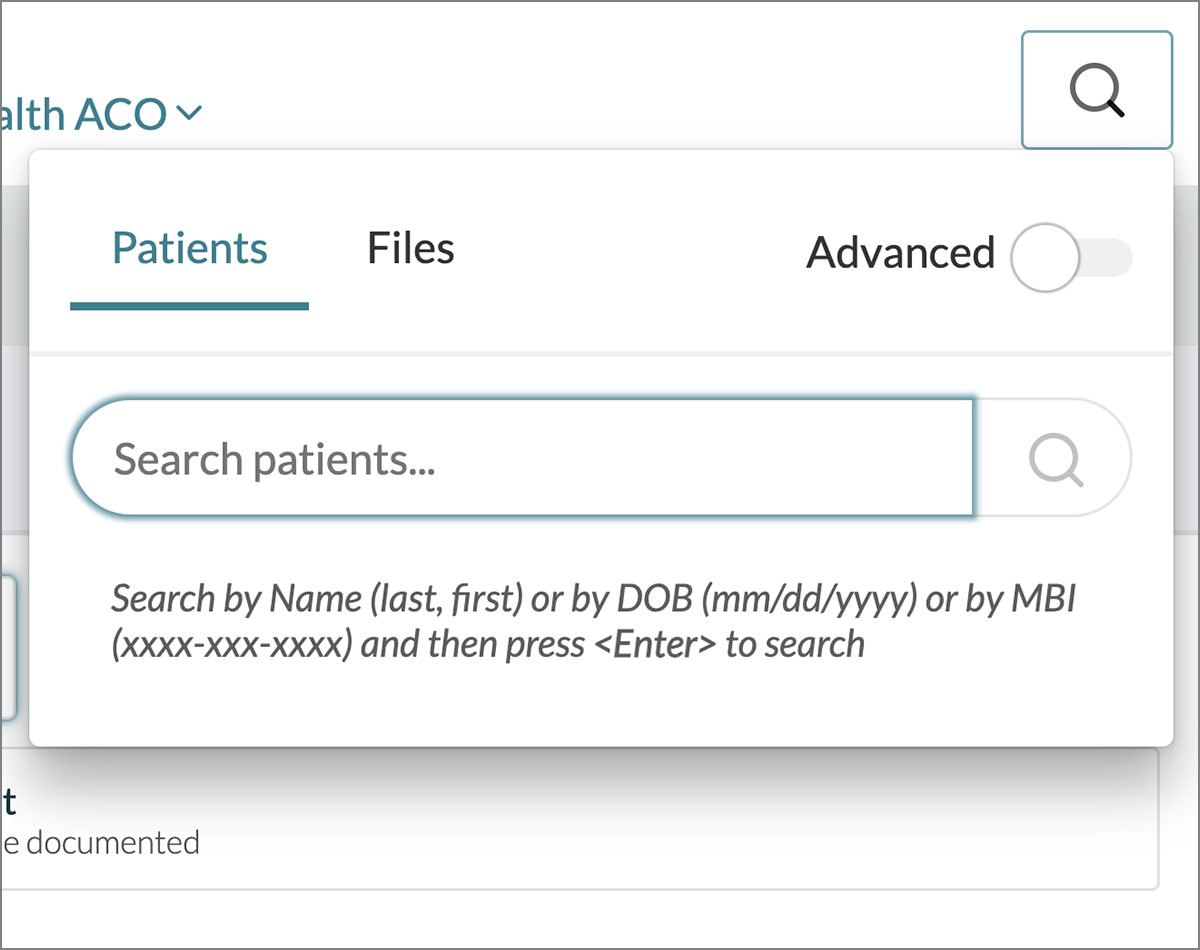Click the "Search patients..." placeholder text
Viewport: 1200px width, 950px height.
[x=274, y=459]
